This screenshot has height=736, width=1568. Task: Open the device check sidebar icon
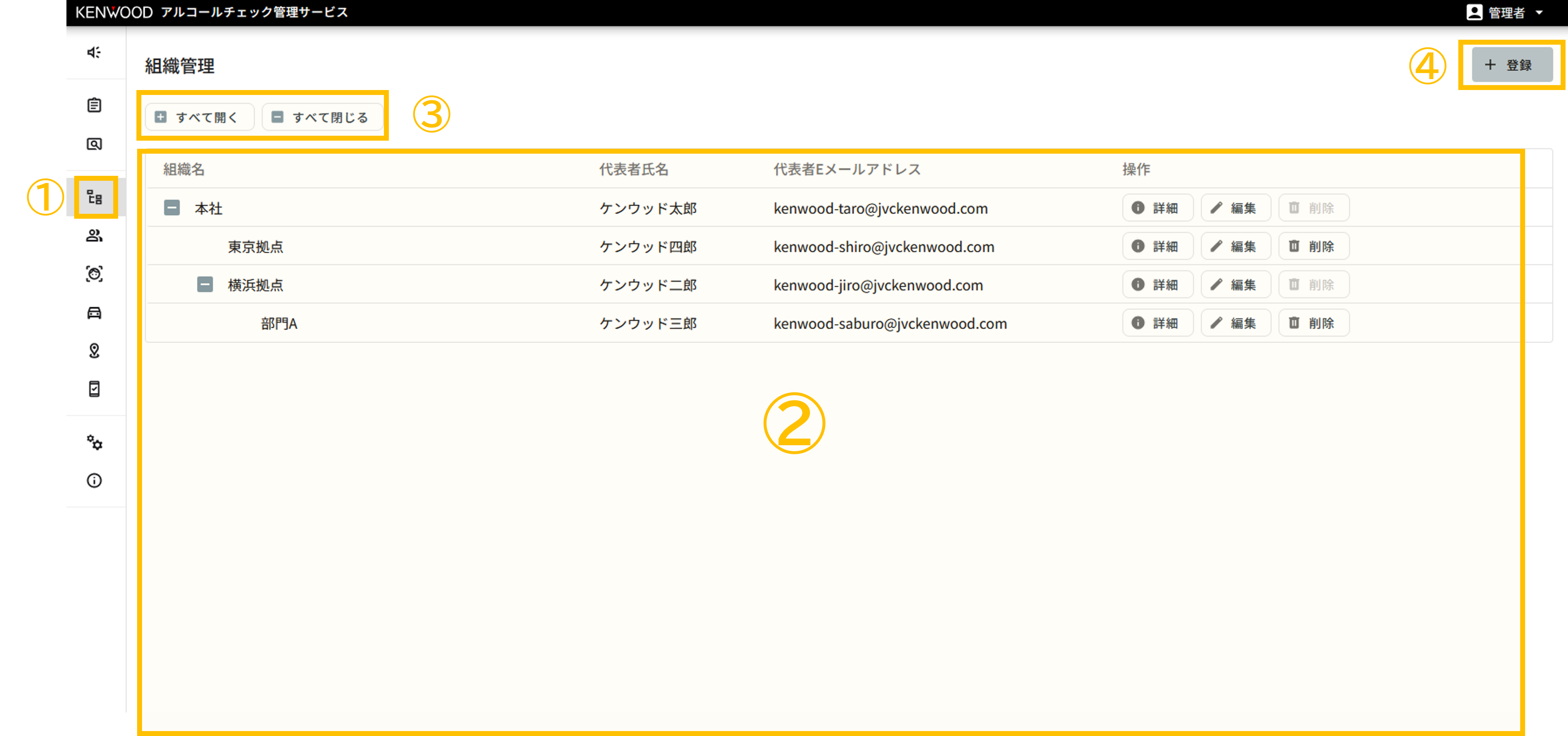94,389
